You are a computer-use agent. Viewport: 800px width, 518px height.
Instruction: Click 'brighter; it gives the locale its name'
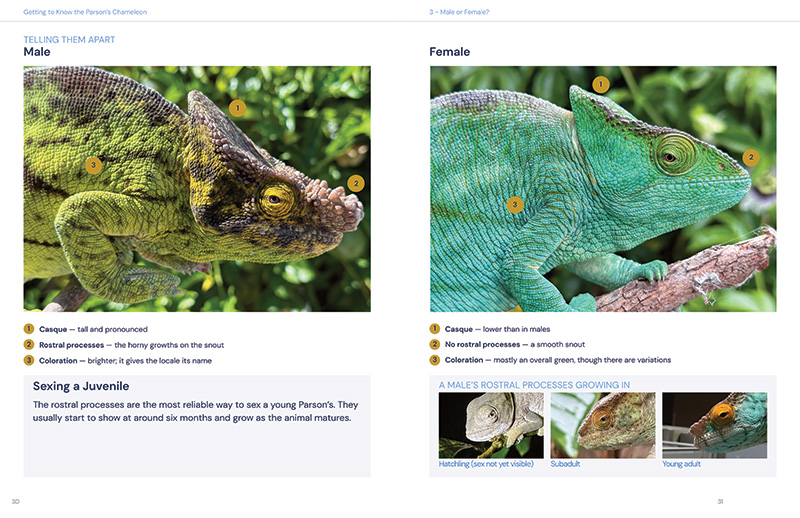[x=149, y=361]
